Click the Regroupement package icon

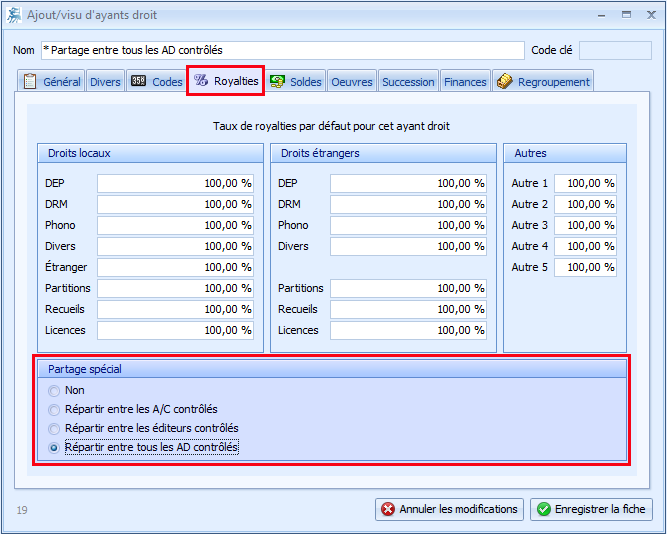pos(504,82)
